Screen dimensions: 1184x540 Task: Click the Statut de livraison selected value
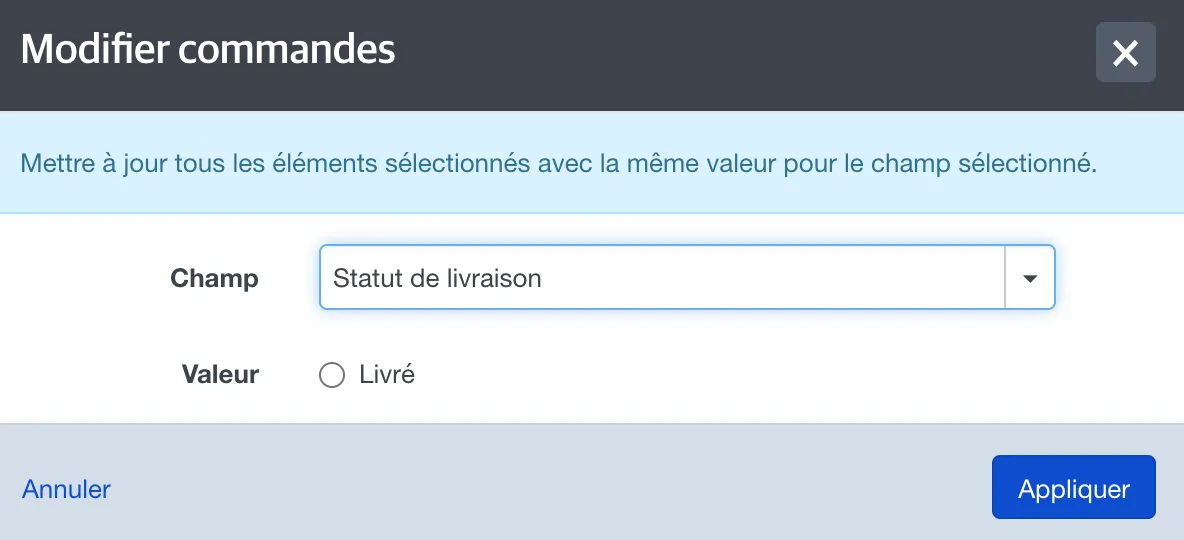click(x=437, y=278)
